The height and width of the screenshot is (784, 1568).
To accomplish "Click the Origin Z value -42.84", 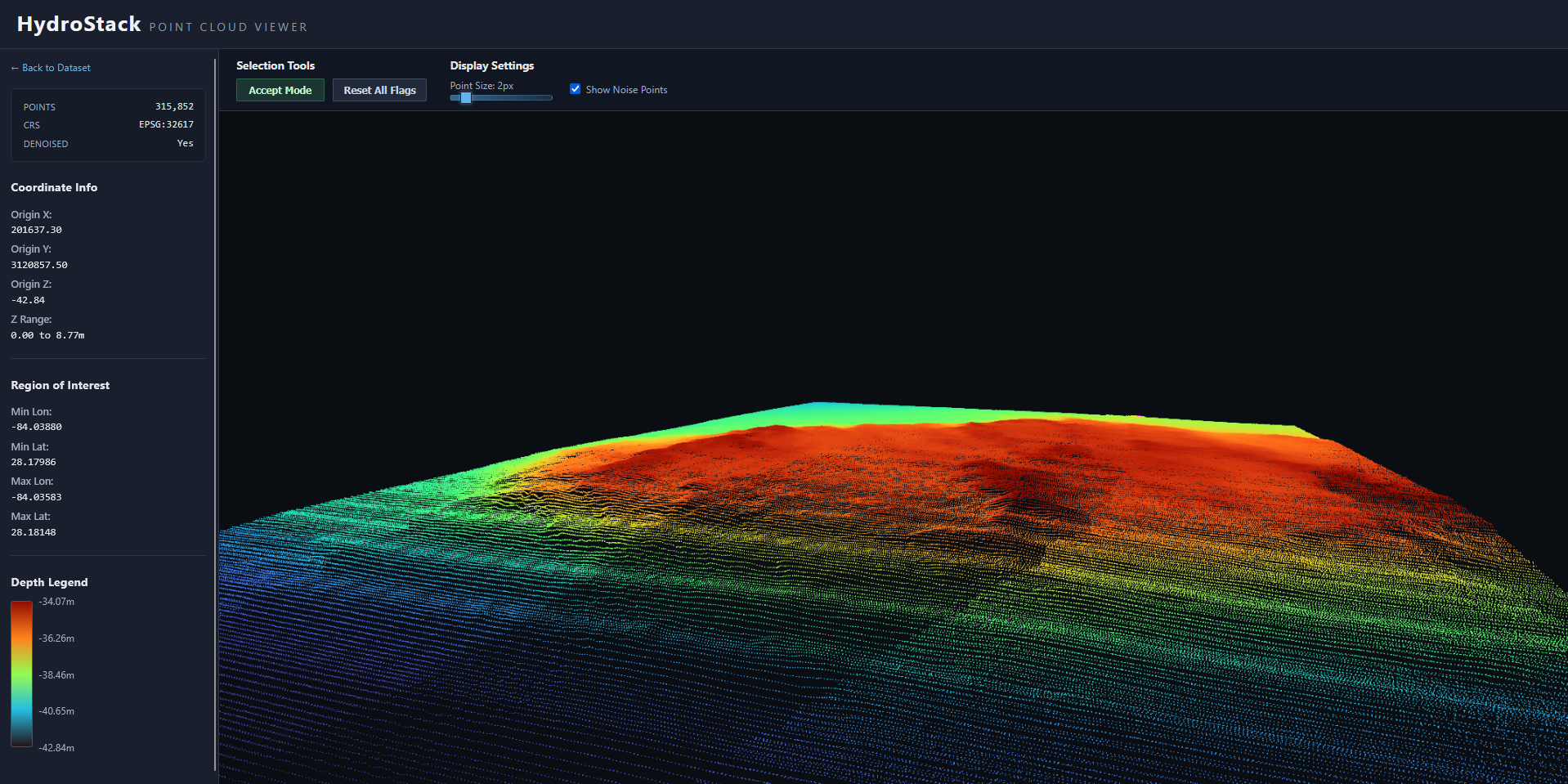I will (x=27, y=299).
